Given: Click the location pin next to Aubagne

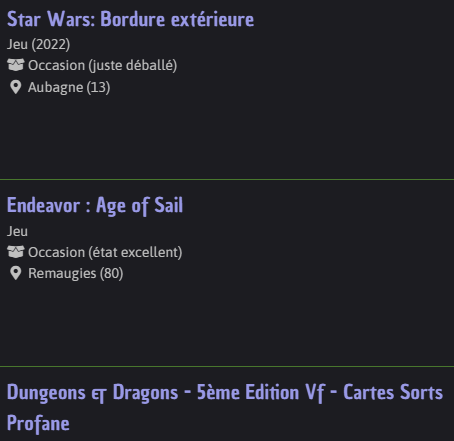Looking at the screenshot, I should (x=16, y=87).
